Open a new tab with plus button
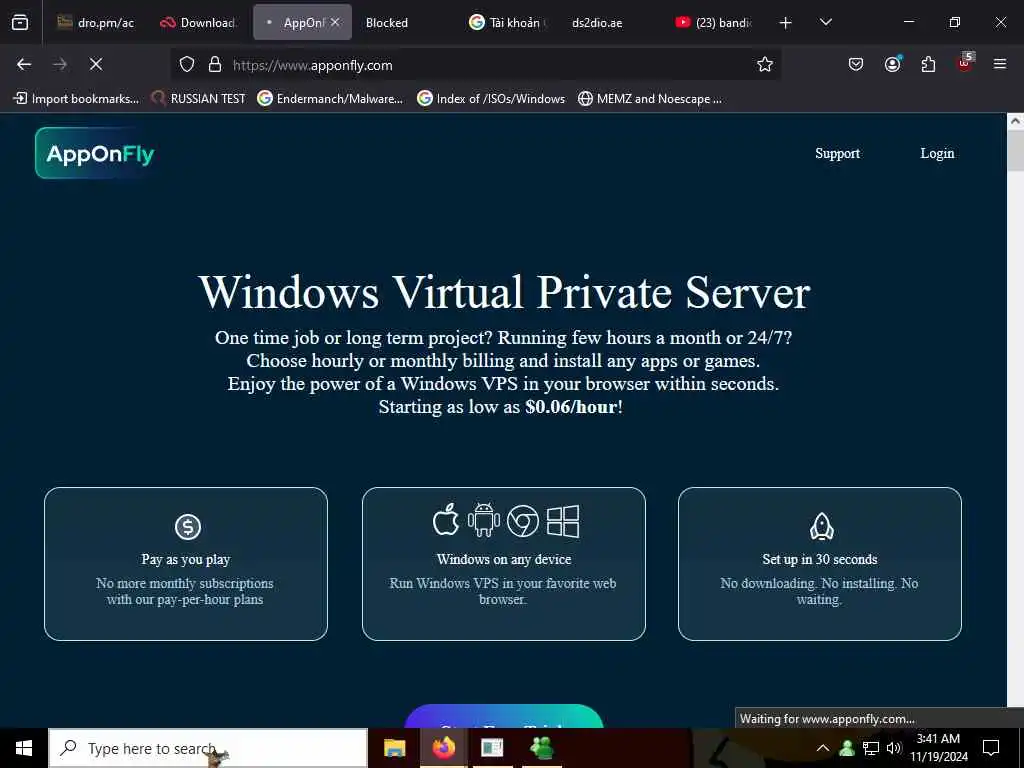 pyautogui.click(x=786, y=23)
